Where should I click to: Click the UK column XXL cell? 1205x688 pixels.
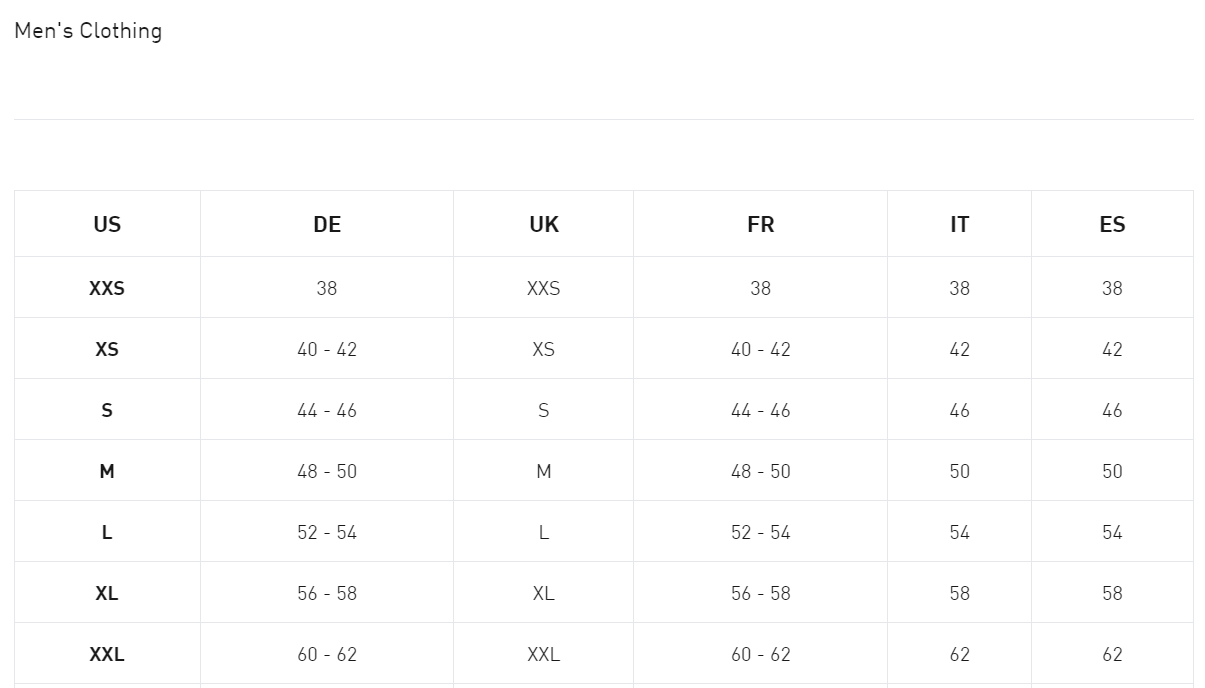(544, 655)
